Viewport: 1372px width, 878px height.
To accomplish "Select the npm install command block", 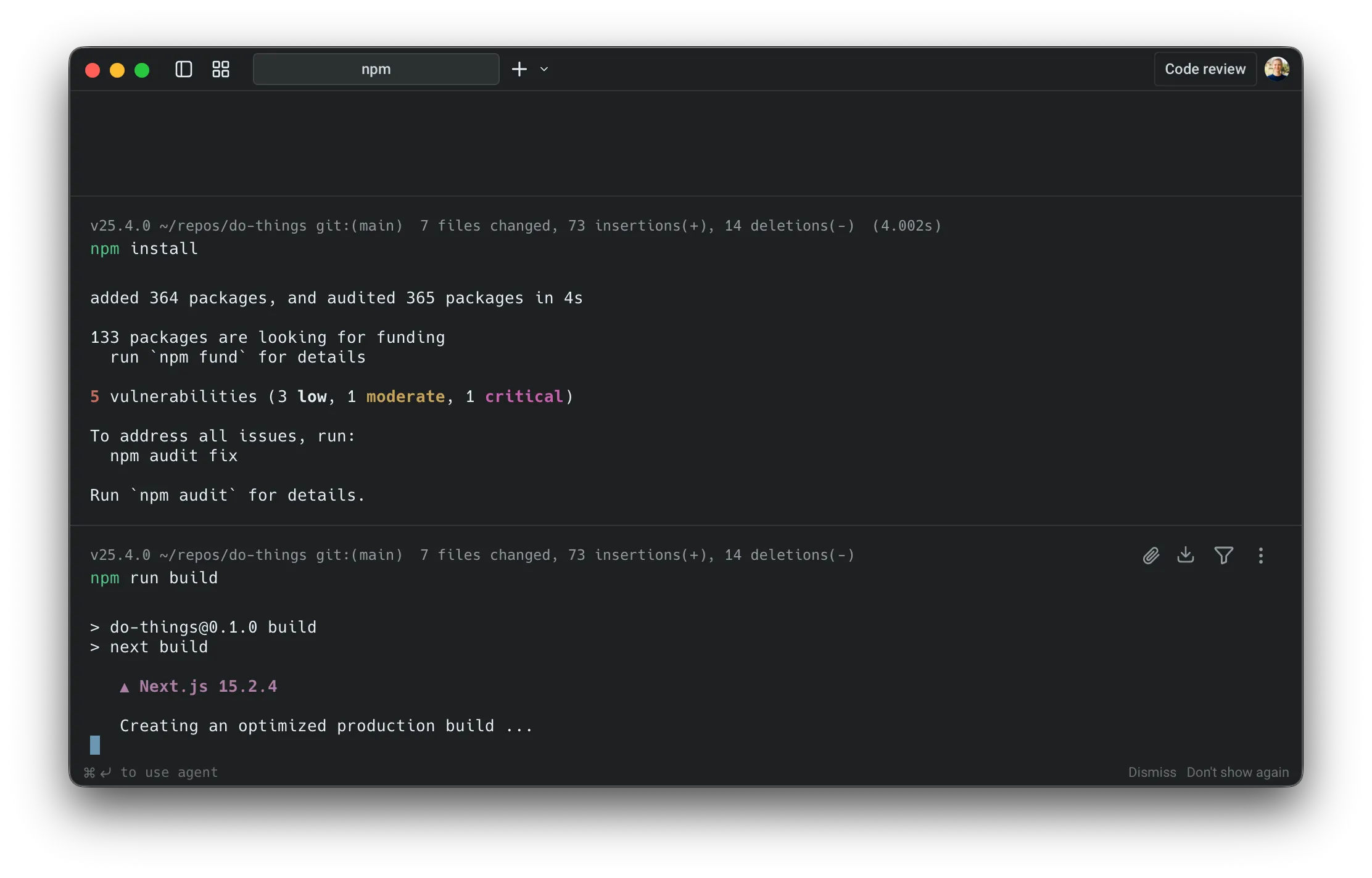I will click(144, 248).
